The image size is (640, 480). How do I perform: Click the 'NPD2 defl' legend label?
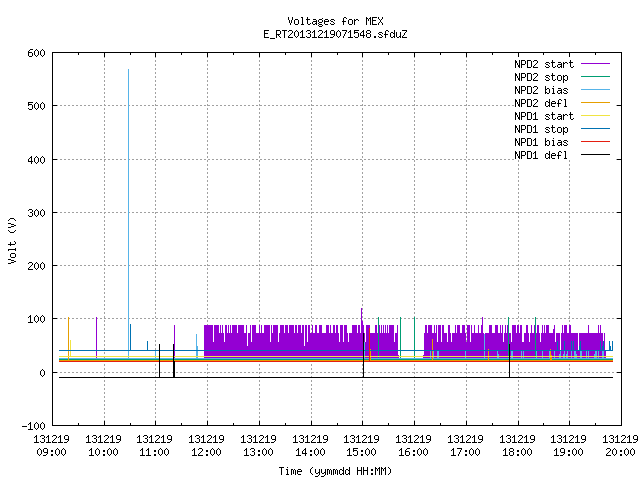pos(541,103)
